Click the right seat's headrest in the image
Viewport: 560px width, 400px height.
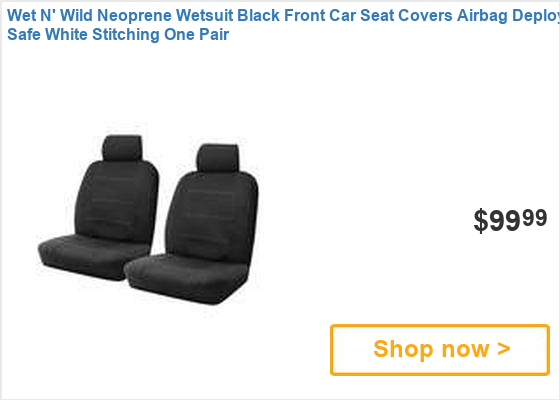(x=218, y=158)
